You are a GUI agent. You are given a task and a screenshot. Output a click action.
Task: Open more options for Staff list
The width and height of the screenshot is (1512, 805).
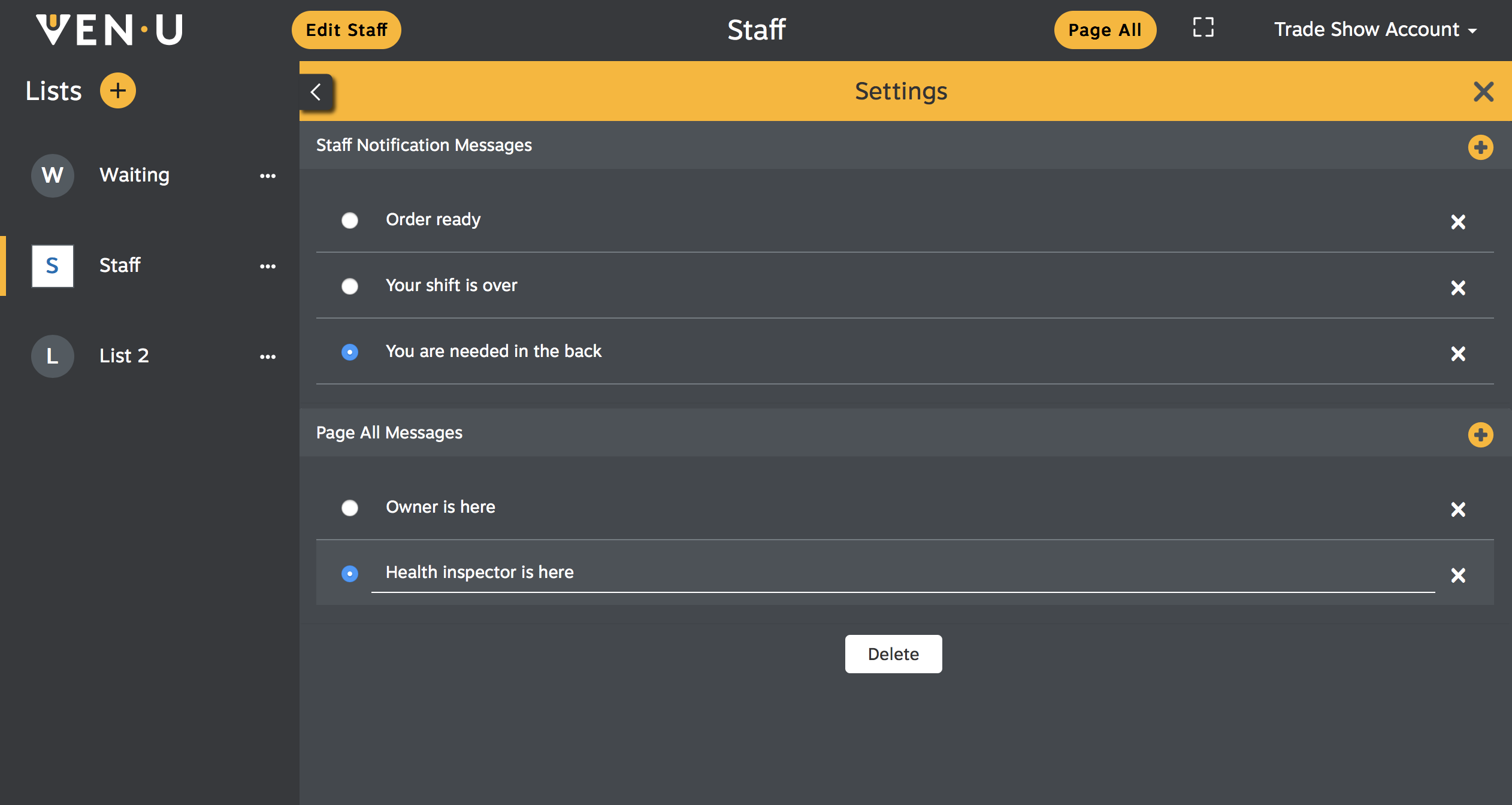pyautogui.click(x=268, y=267)
